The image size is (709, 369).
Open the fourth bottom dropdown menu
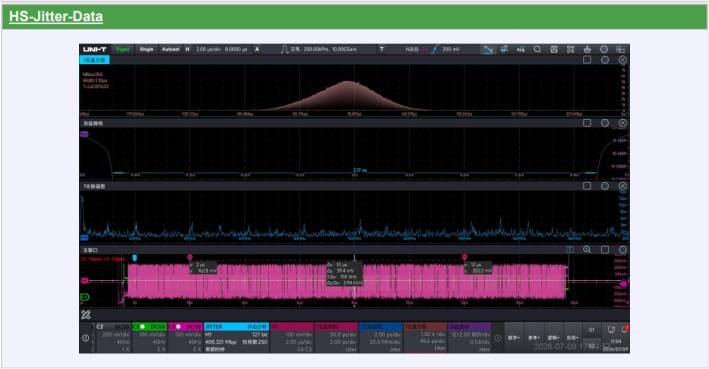(572, 338)
